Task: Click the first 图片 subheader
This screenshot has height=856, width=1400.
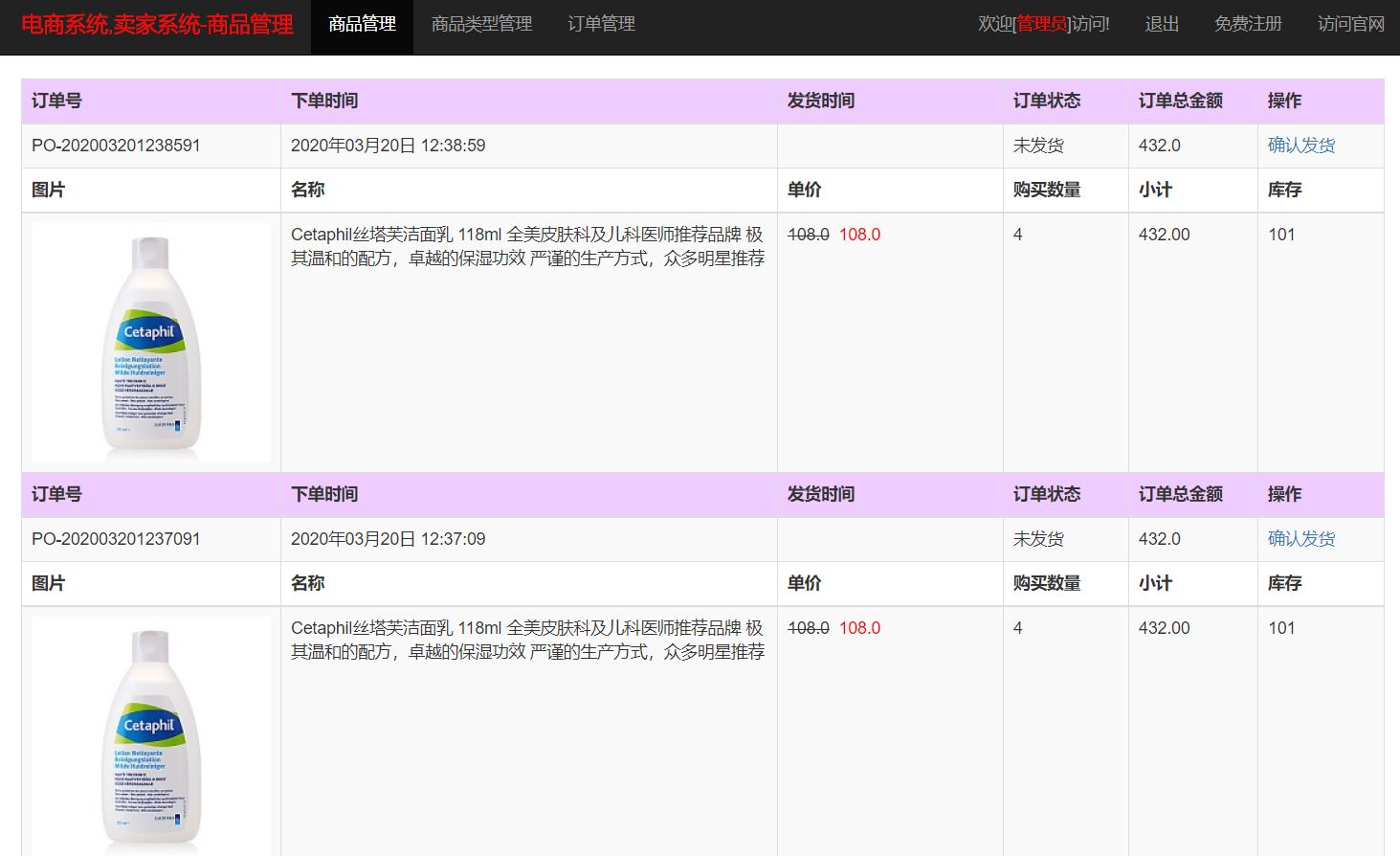Action: [x=48, y=190]
